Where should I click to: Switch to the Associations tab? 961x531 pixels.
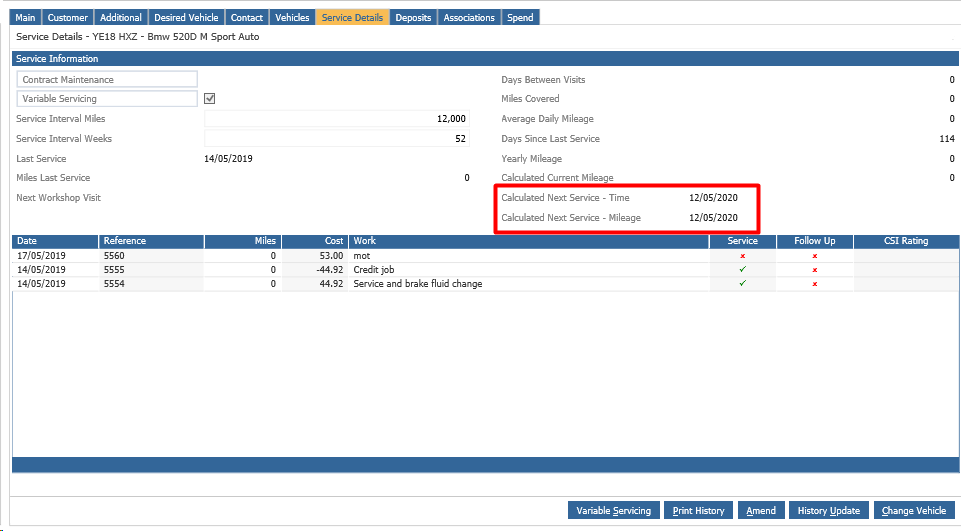pos(469,17)
